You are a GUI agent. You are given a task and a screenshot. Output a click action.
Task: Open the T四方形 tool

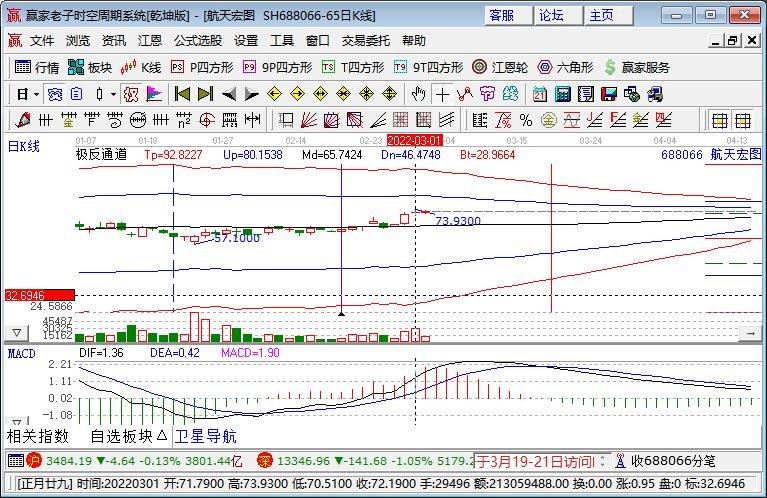pyautogui.click(x=353, y=67)
